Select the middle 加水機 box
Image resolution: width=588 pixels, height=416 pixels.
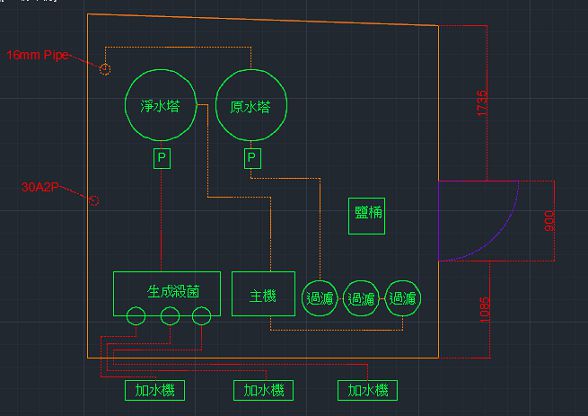[263, 390]
